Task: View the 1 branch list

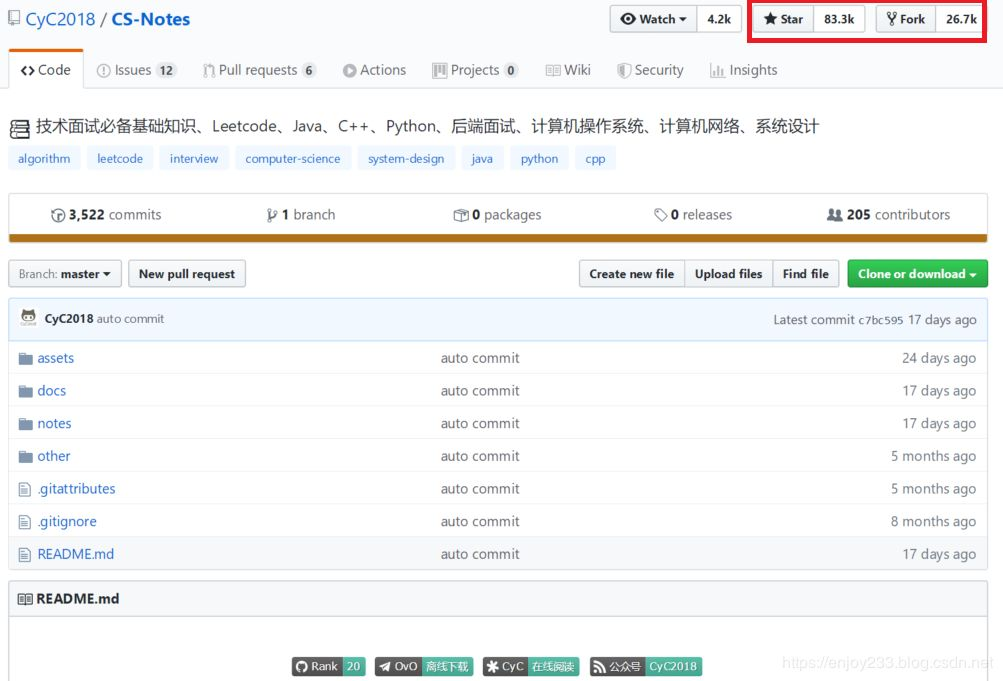Action: (x=301, y=215)
